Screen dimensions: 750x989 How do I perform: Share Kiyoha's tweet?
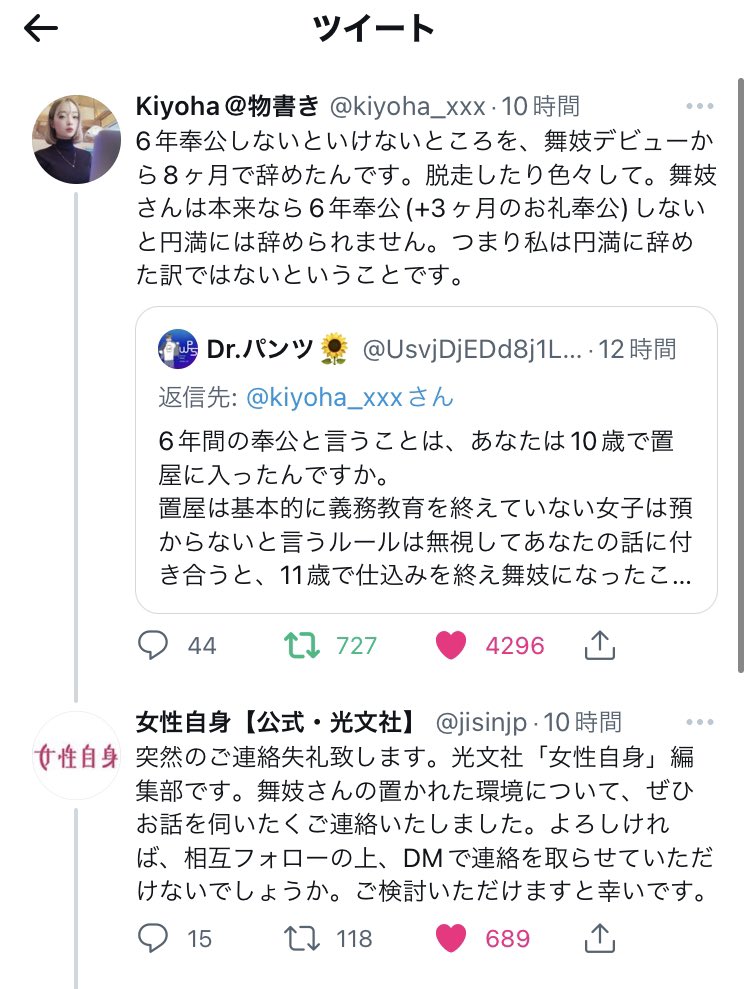(x=598, y=646)
